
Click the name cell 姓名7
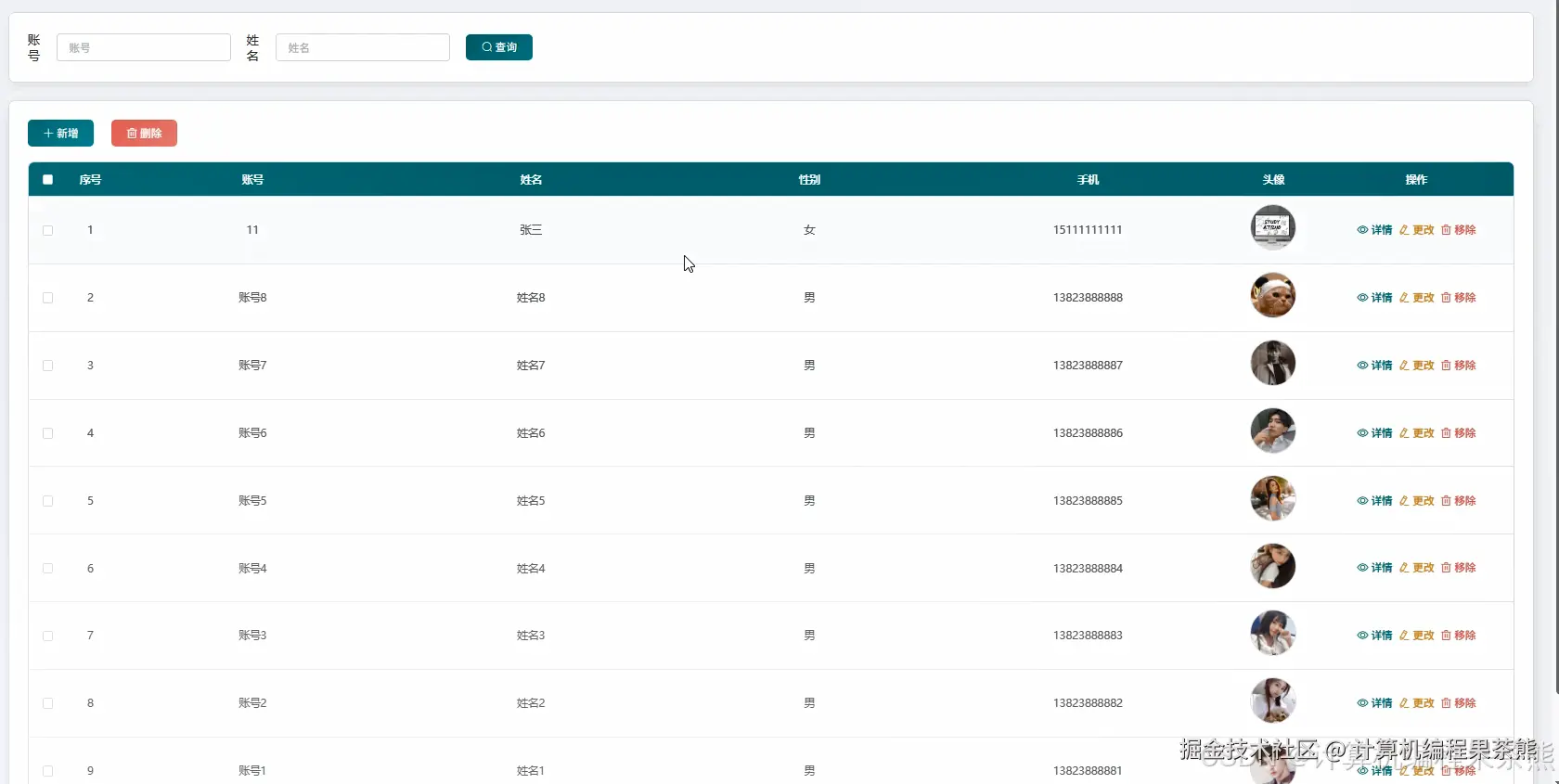point(531,366)
